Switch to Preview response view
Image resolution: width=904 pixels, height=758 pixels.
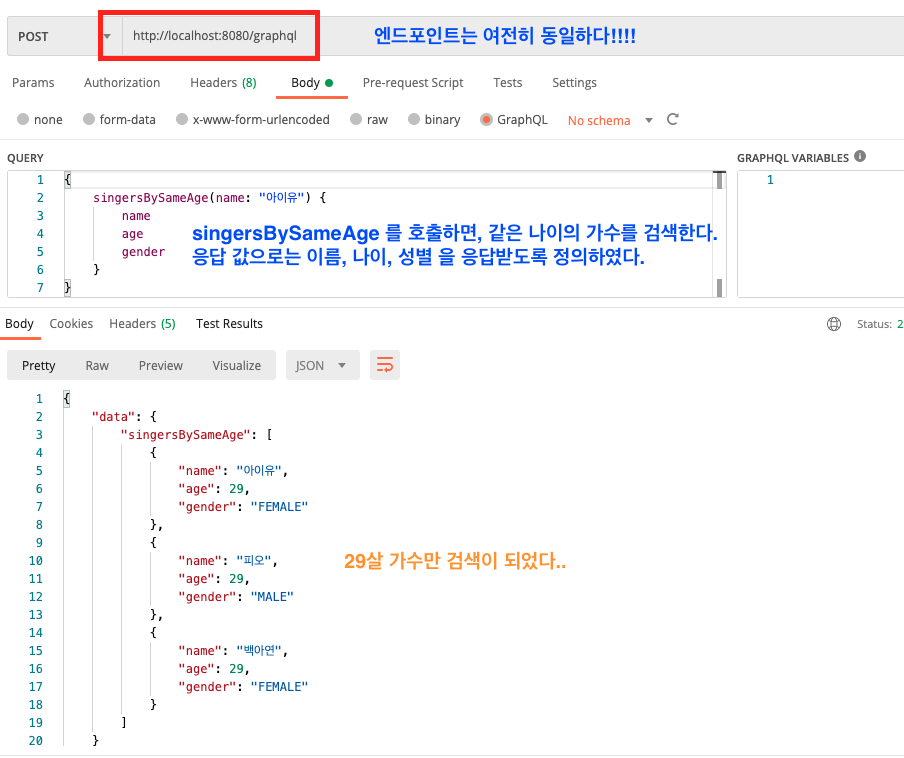[160, 365]
